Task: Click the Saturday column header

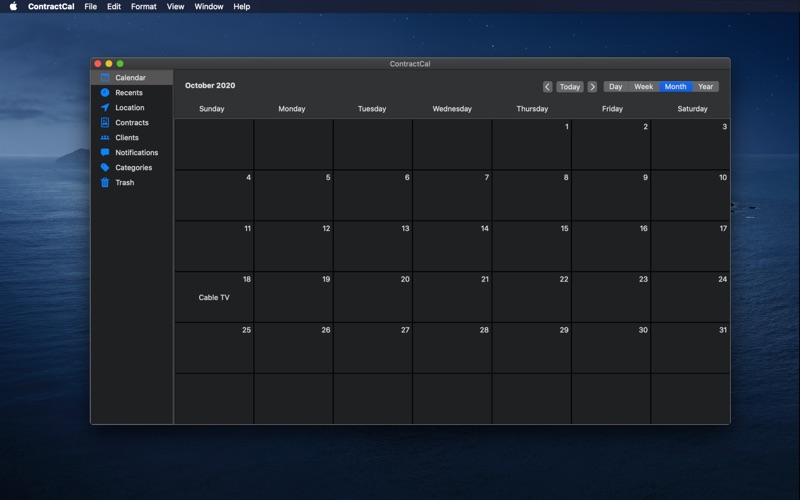Action: click(x=692, y=109)
